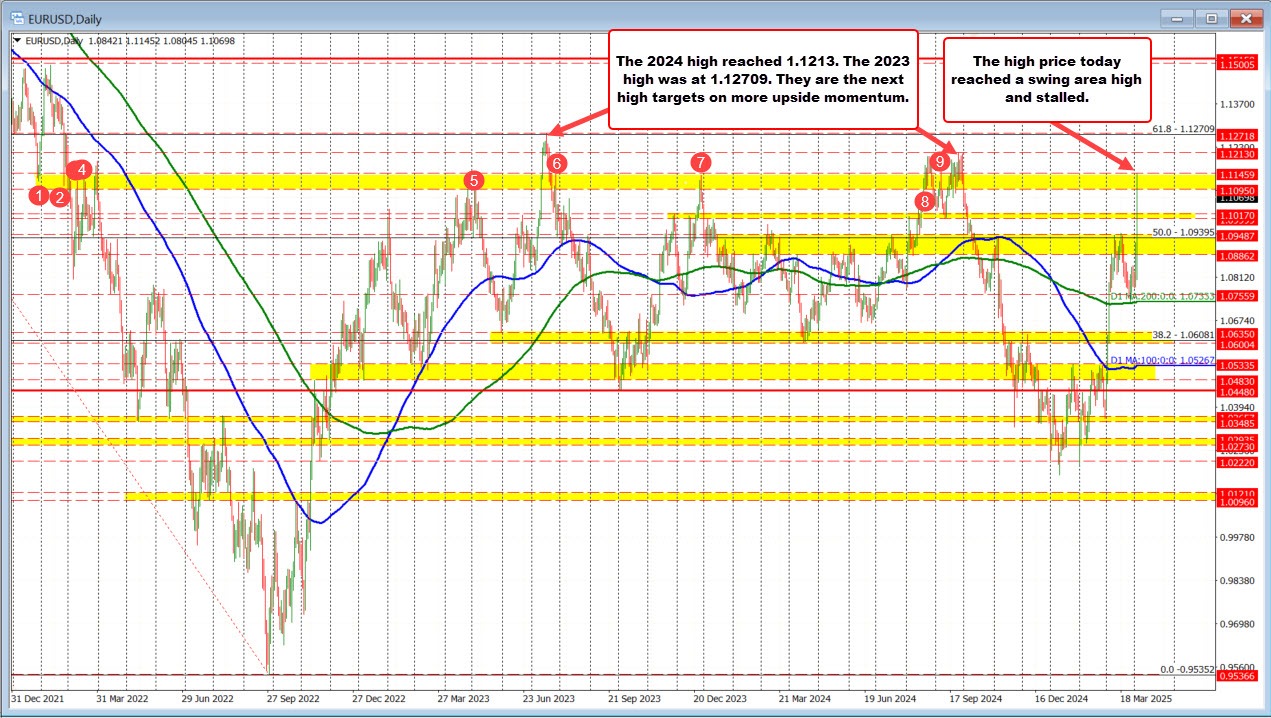1271x718 pixels.
Task: Select red numbered marker 8 near September 2024
Action: 924,201
